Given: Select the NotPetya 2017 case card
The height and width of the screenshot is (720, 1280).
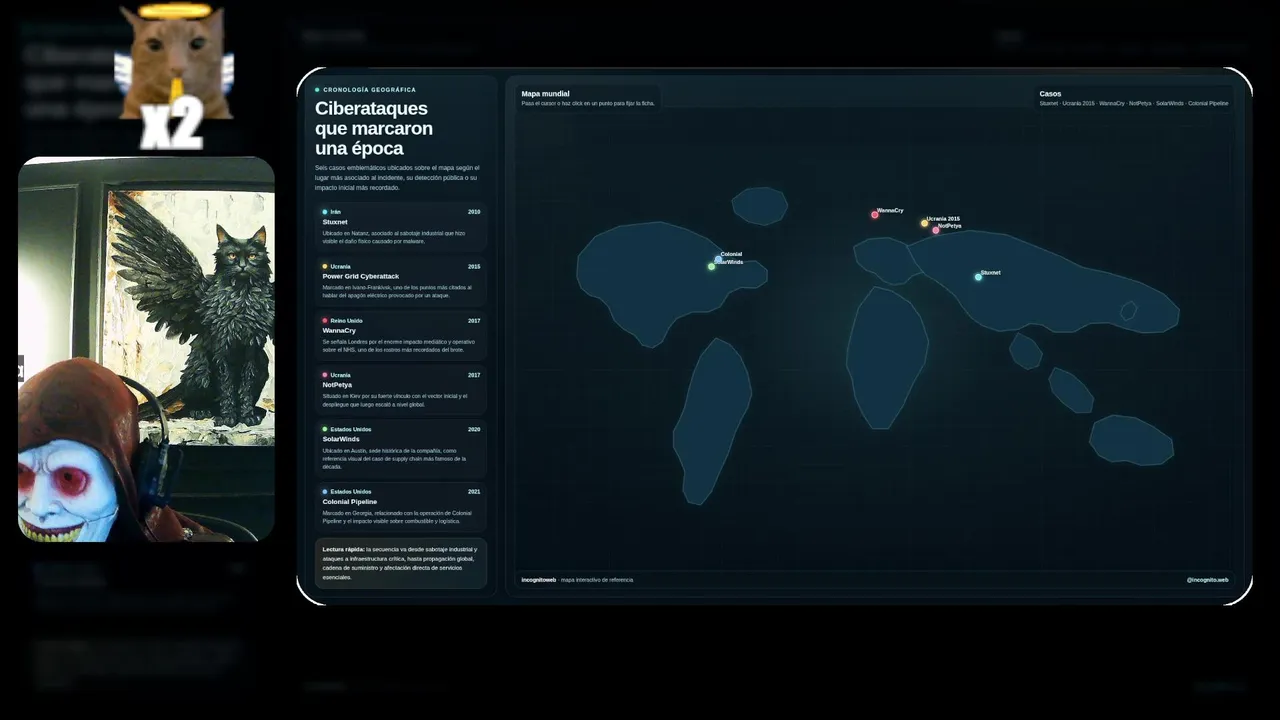Looking at the screenshot, I should (x=401, y=391).
